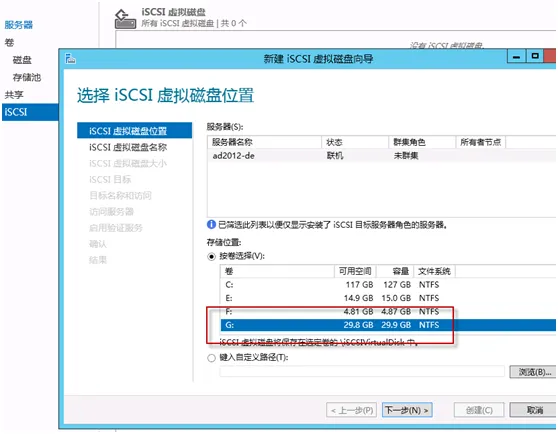Open the iSCSI 虚拟磁盘名称 wizard step
The image size is (558, 434).
pyautogui.click(x=128, y=147)
